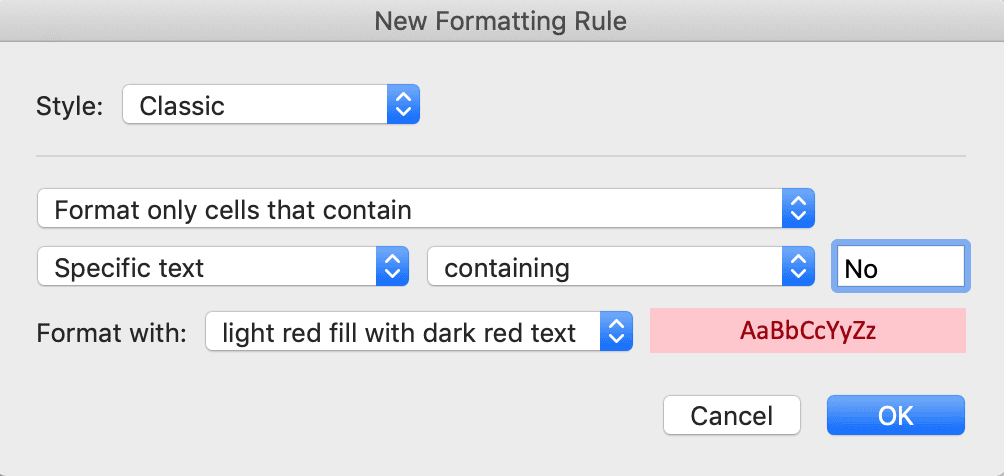
Task: Click the AaBbCcYyZz format preview swatch
Action: point(807,331)
